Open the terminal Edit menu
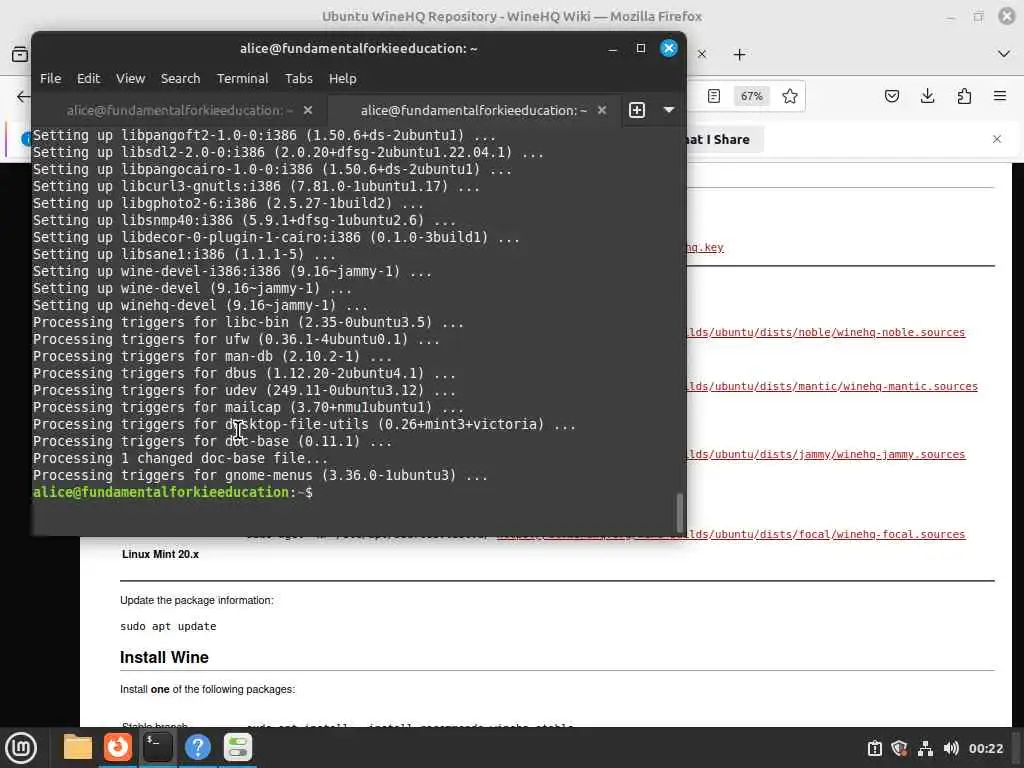 click(88, 78)
